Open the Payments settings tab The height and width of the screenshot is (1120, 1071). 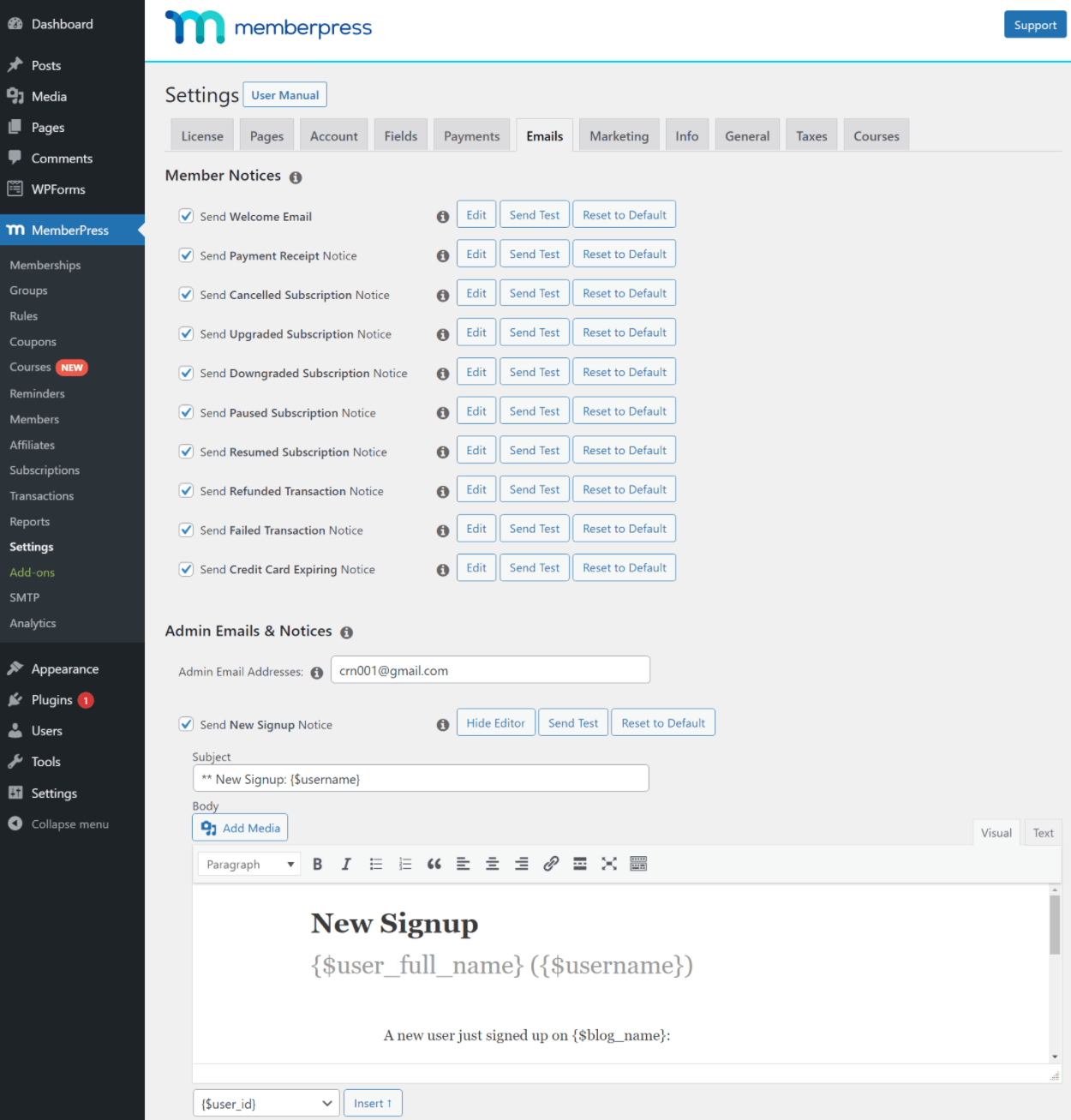[x=471, y=135]
